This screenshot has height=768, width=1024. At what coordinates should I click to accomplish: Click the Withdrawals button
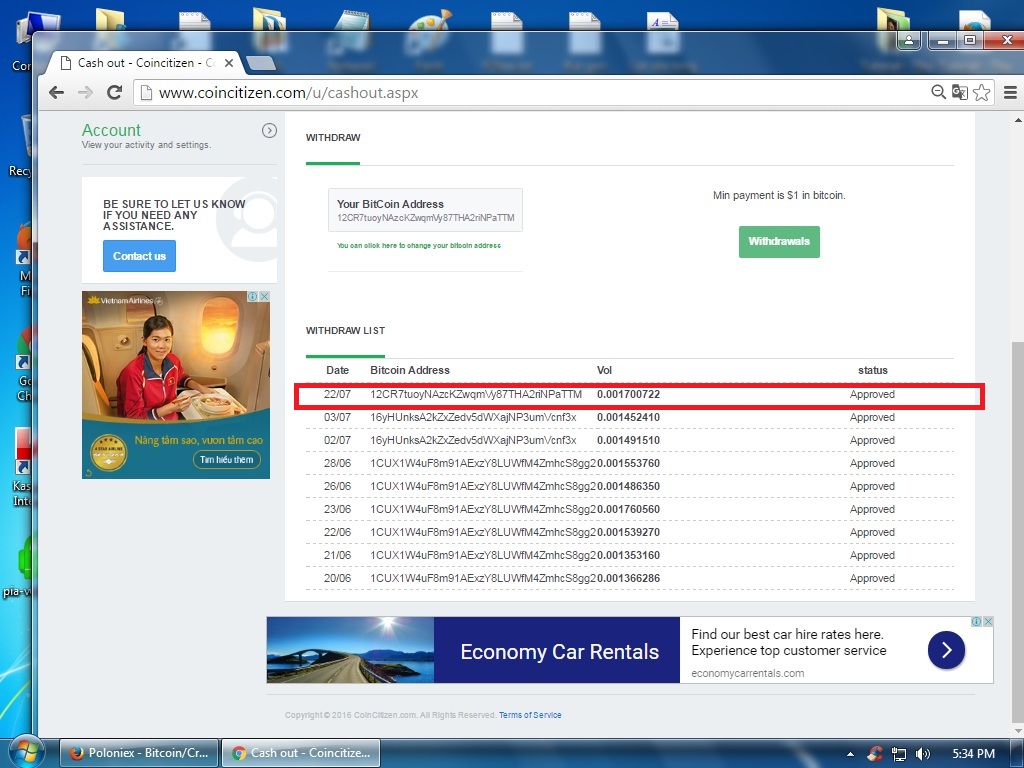(x=779, y=242)
